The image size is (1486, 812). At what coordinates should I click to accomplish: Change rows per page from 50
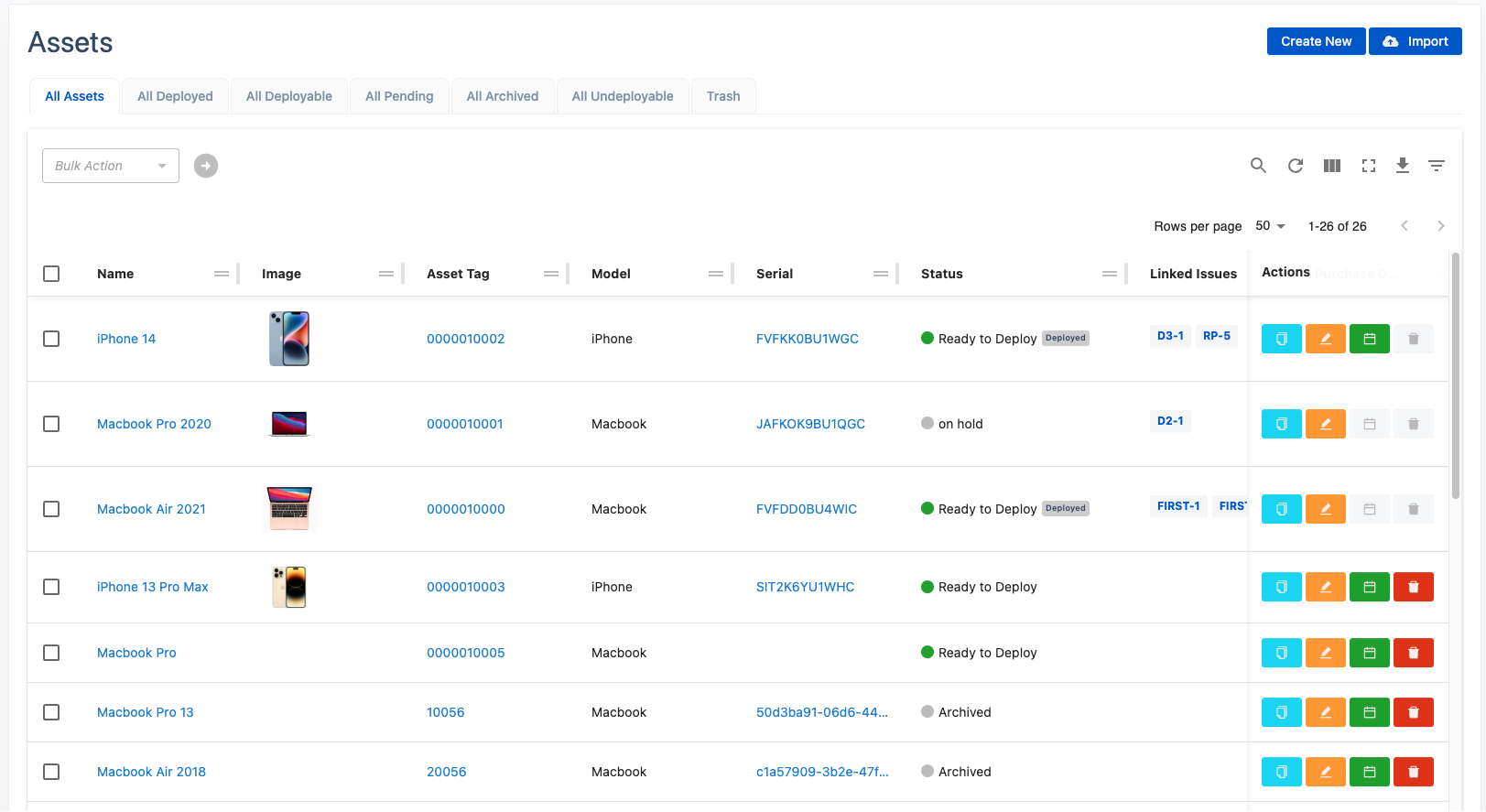tap(1270, 226)
